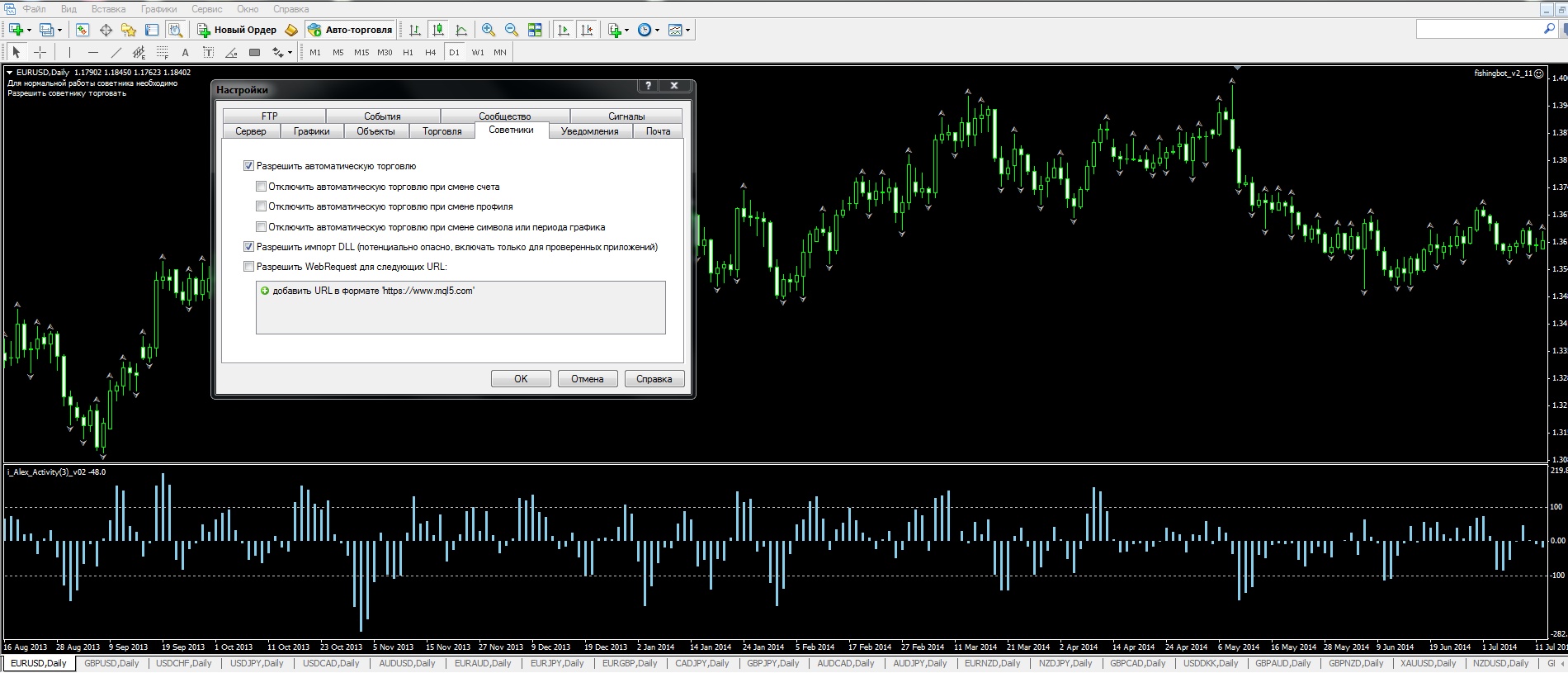The width and height of the screenshot is (1568, 673).
Task: Expand the Profiles dropdown arrow
Action: click(x=59, y=30)
